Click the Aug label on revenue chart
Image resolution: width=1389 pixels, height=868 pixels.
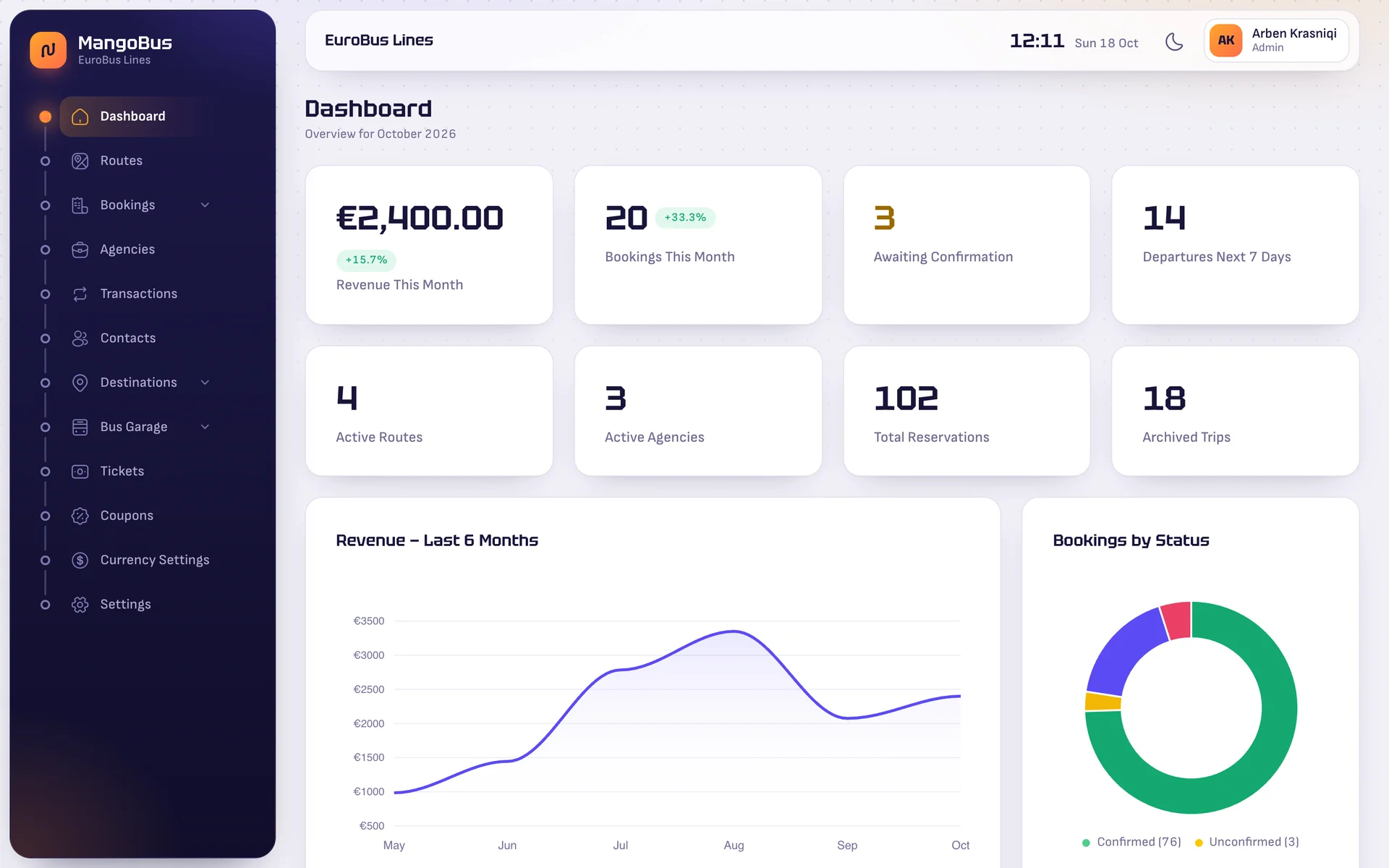point(734,846)
